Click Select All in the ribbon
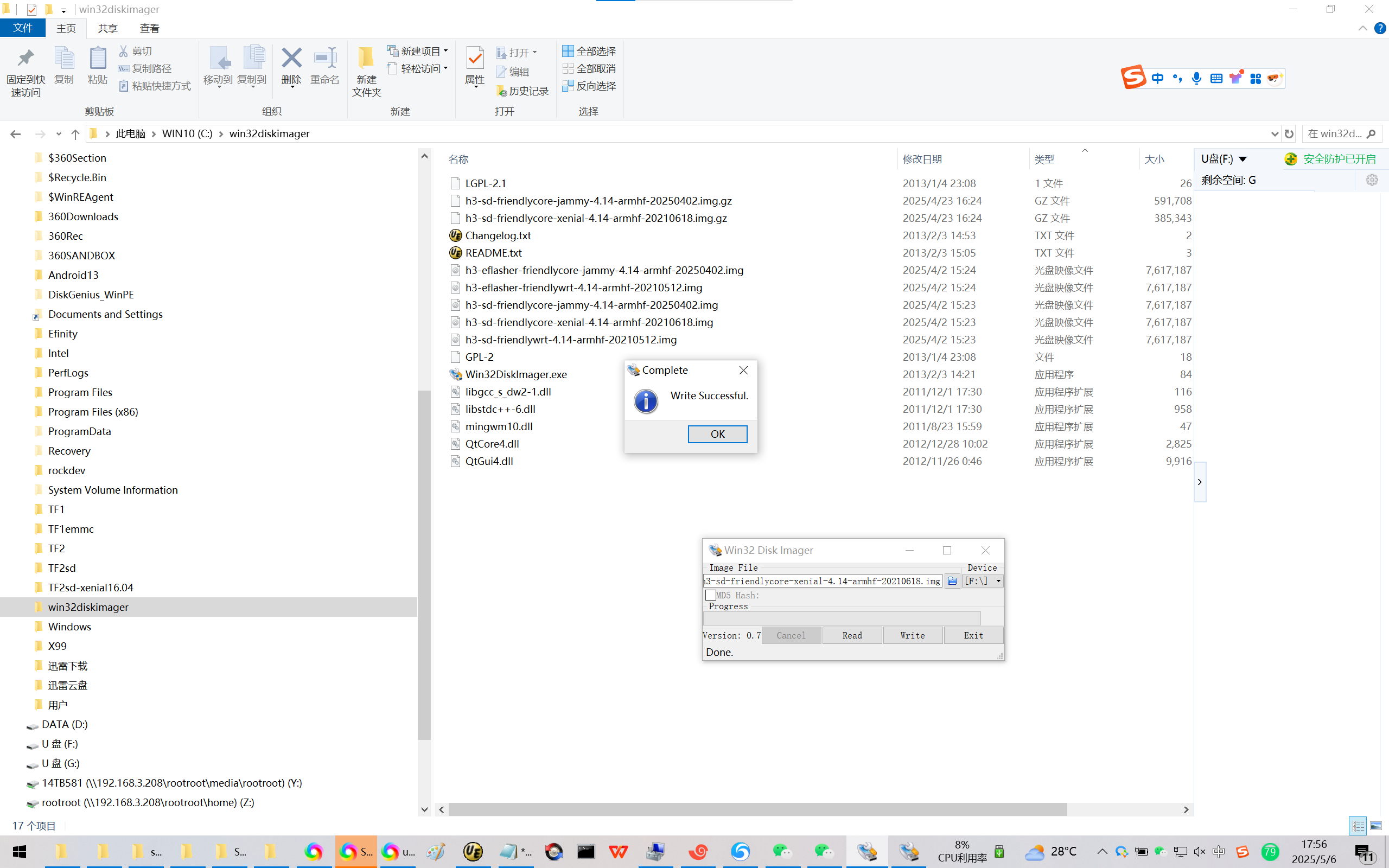Viewport: 1389px width, 868px height. 589,51
